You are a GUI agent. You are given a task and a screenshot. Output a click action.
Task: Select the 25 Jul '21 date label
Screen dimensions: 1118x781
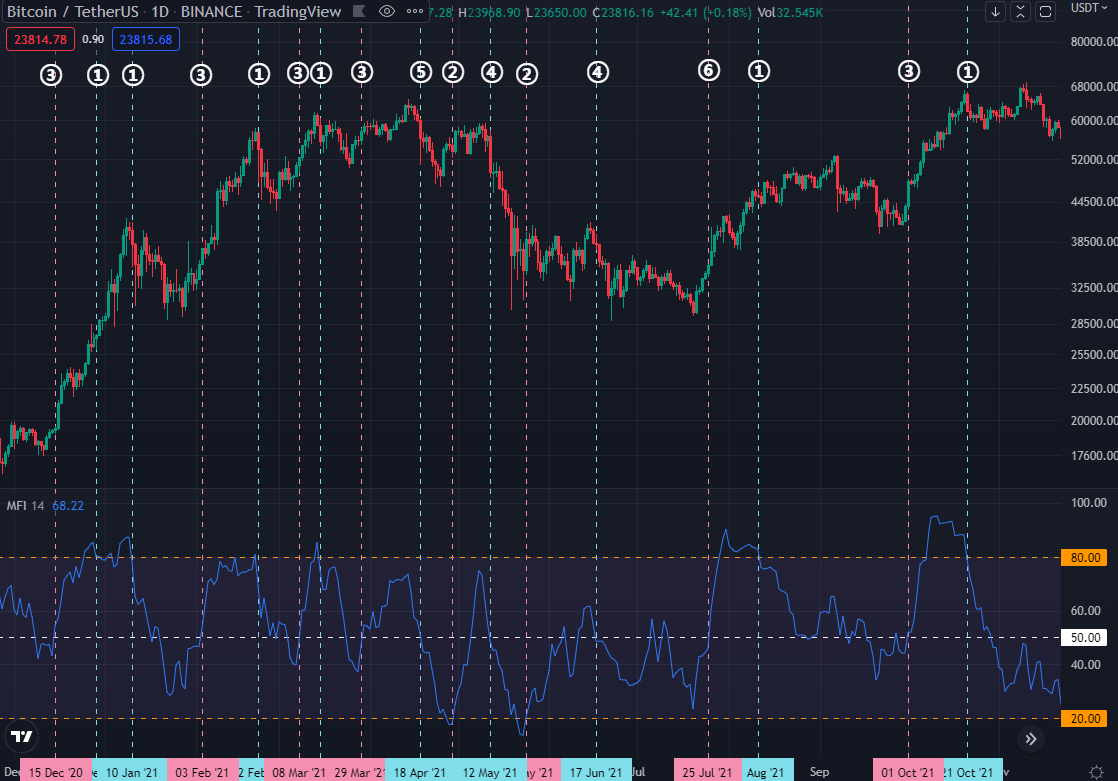707,772
